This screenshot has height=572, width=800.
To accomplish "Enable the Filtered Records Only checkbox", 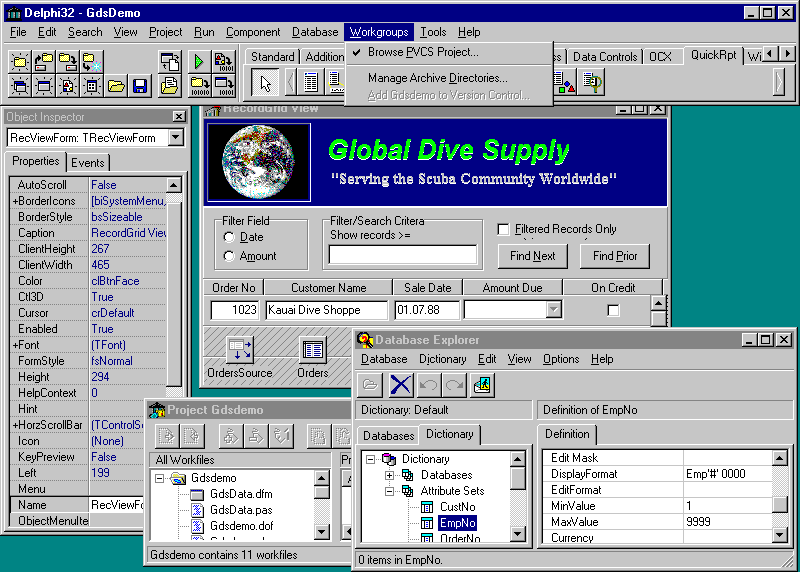I will click(504, 229).
